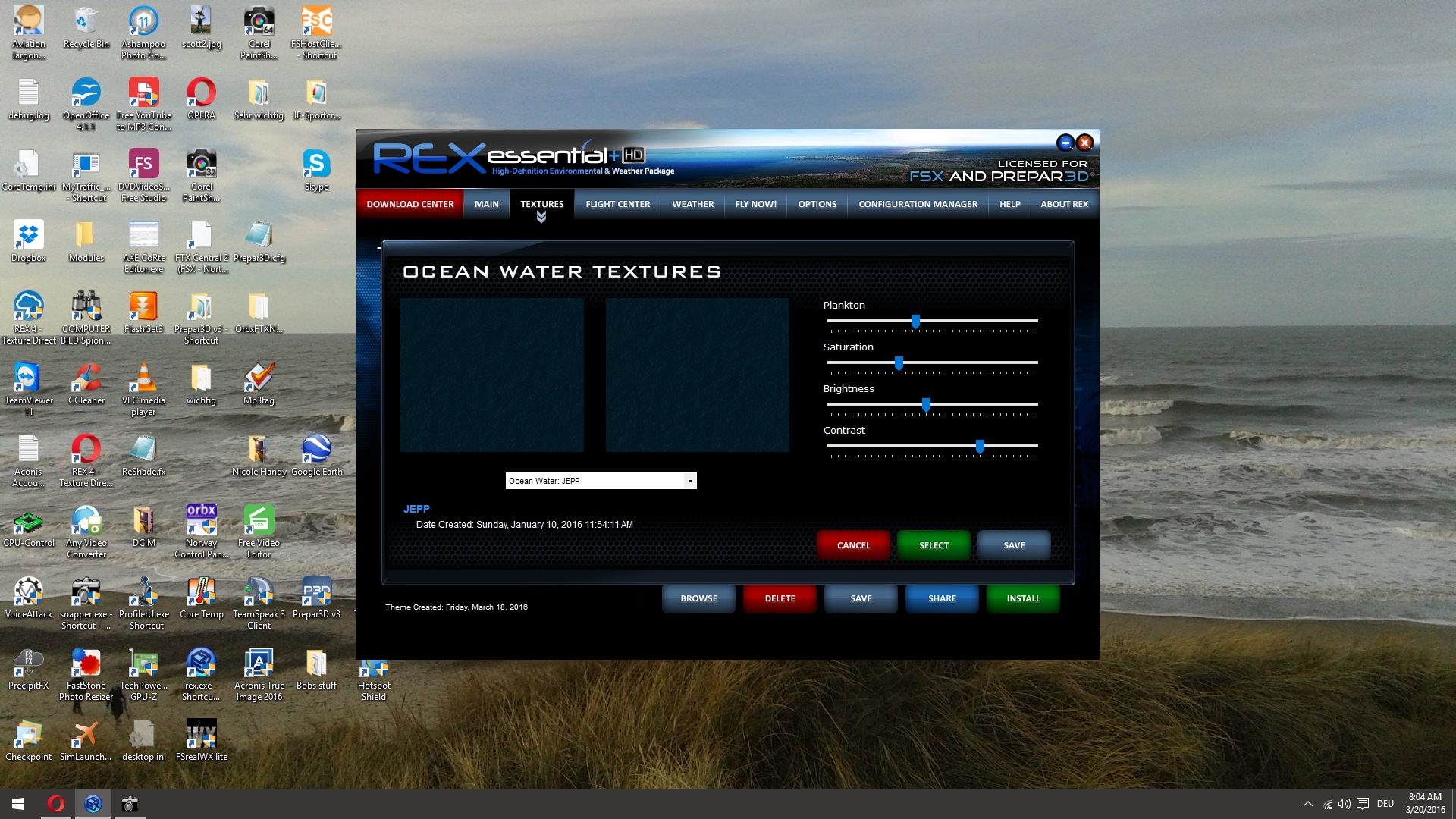Open the Configuration Manager tab
The image size is (1456, 819).
(x=918, y=204)
